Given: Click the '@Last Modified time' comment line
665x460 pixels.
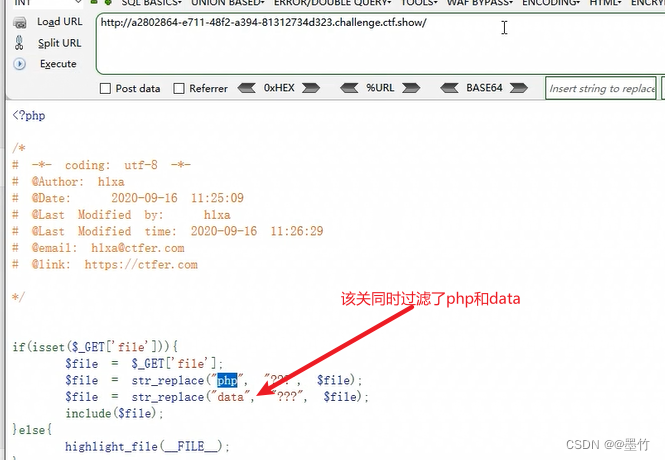Looking at the screenshot, I should point(168,231).
